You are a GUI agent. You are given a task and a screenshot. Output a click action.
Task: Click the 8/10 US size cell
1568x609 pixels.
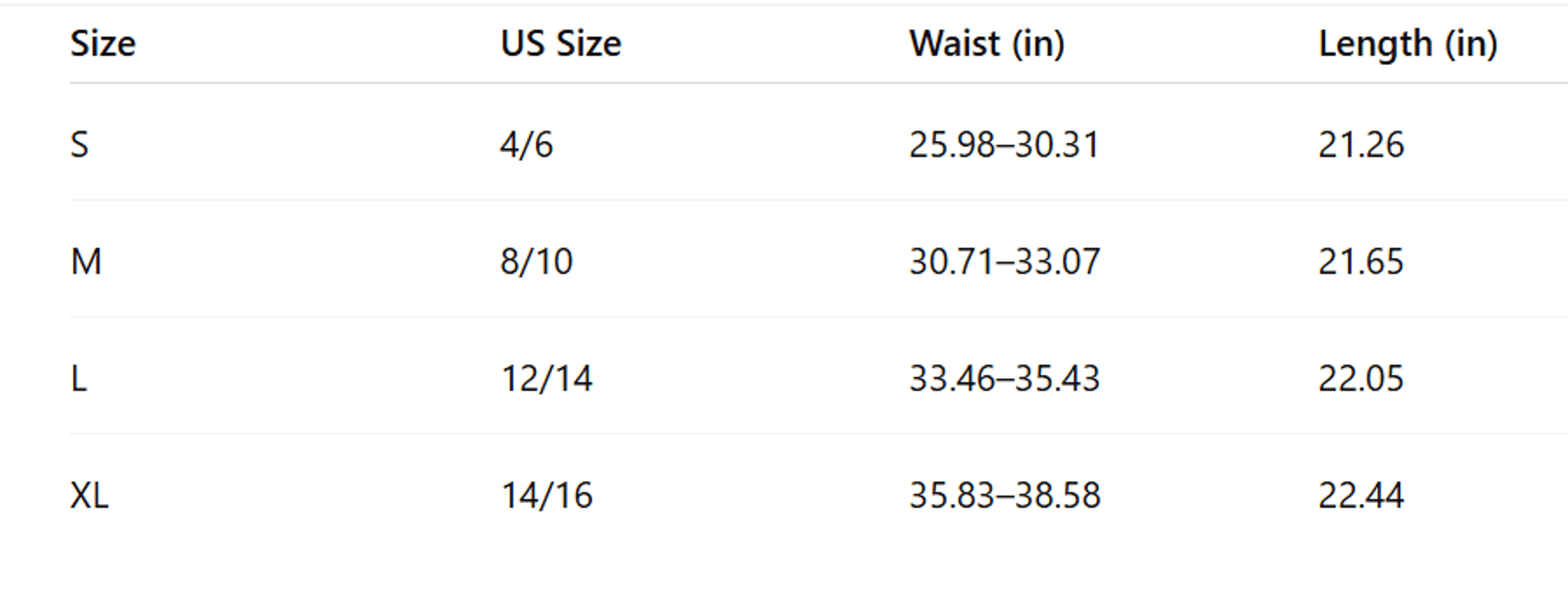536,262
